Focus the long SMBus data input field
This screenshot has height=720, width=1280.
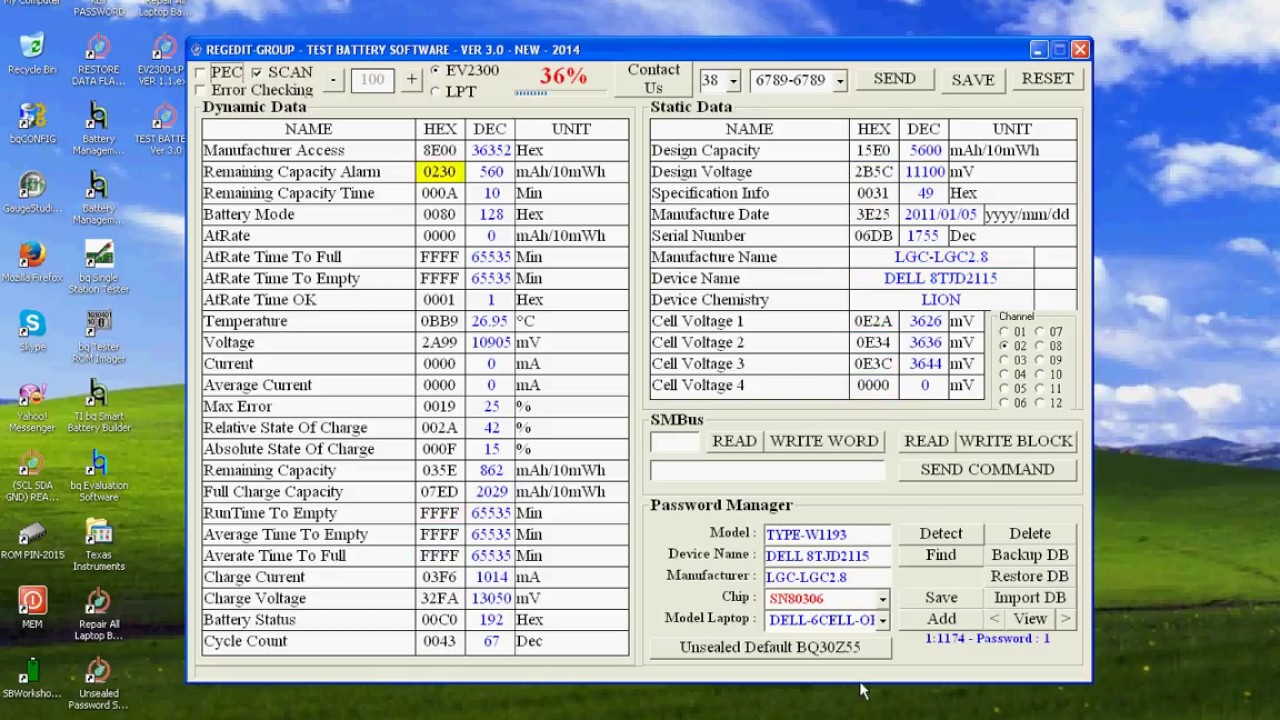(767, 470)
